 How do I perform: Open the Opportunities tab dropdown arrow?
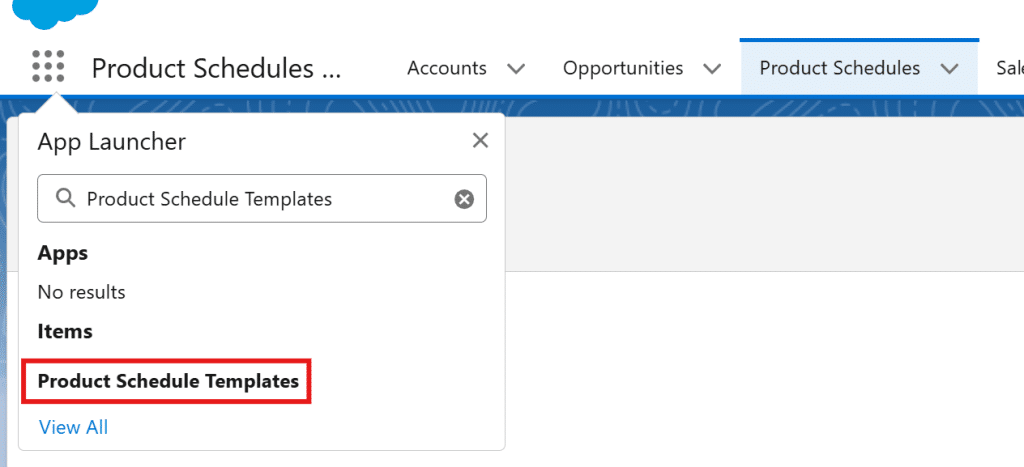[712, 69]
